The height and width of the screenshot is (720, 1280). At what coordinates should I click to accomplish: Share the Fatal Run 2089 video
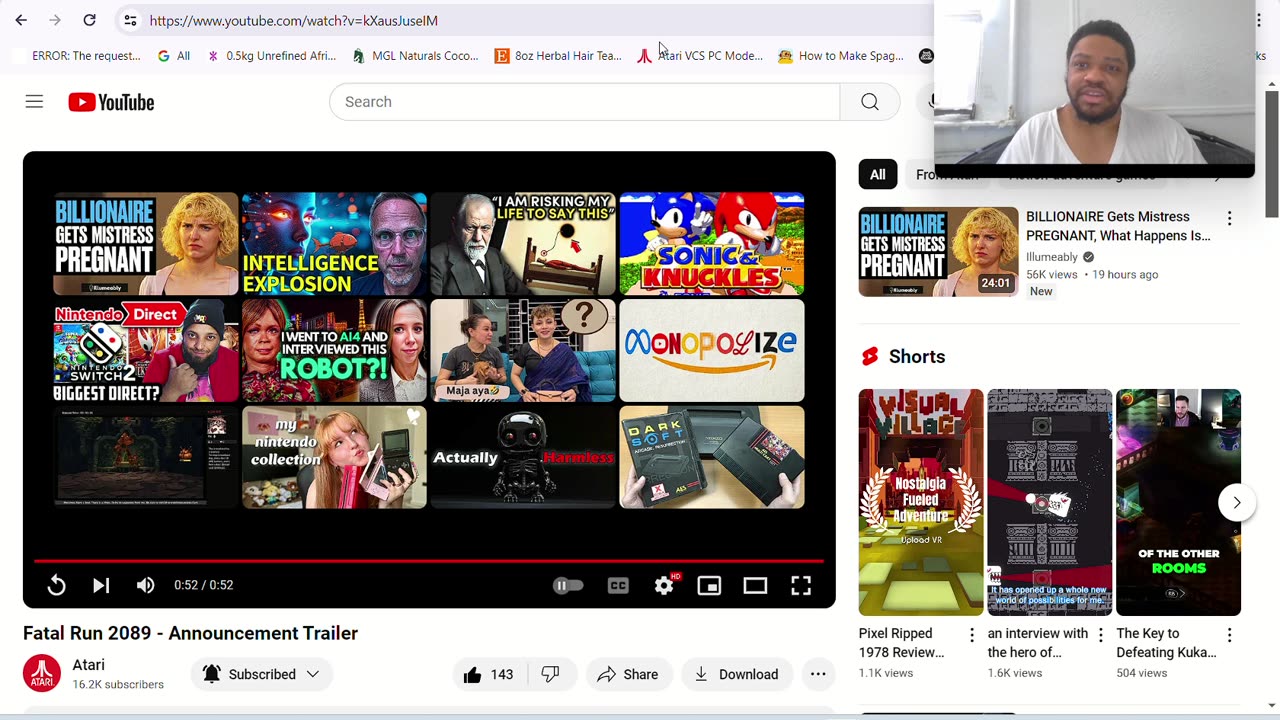[628, 674]
